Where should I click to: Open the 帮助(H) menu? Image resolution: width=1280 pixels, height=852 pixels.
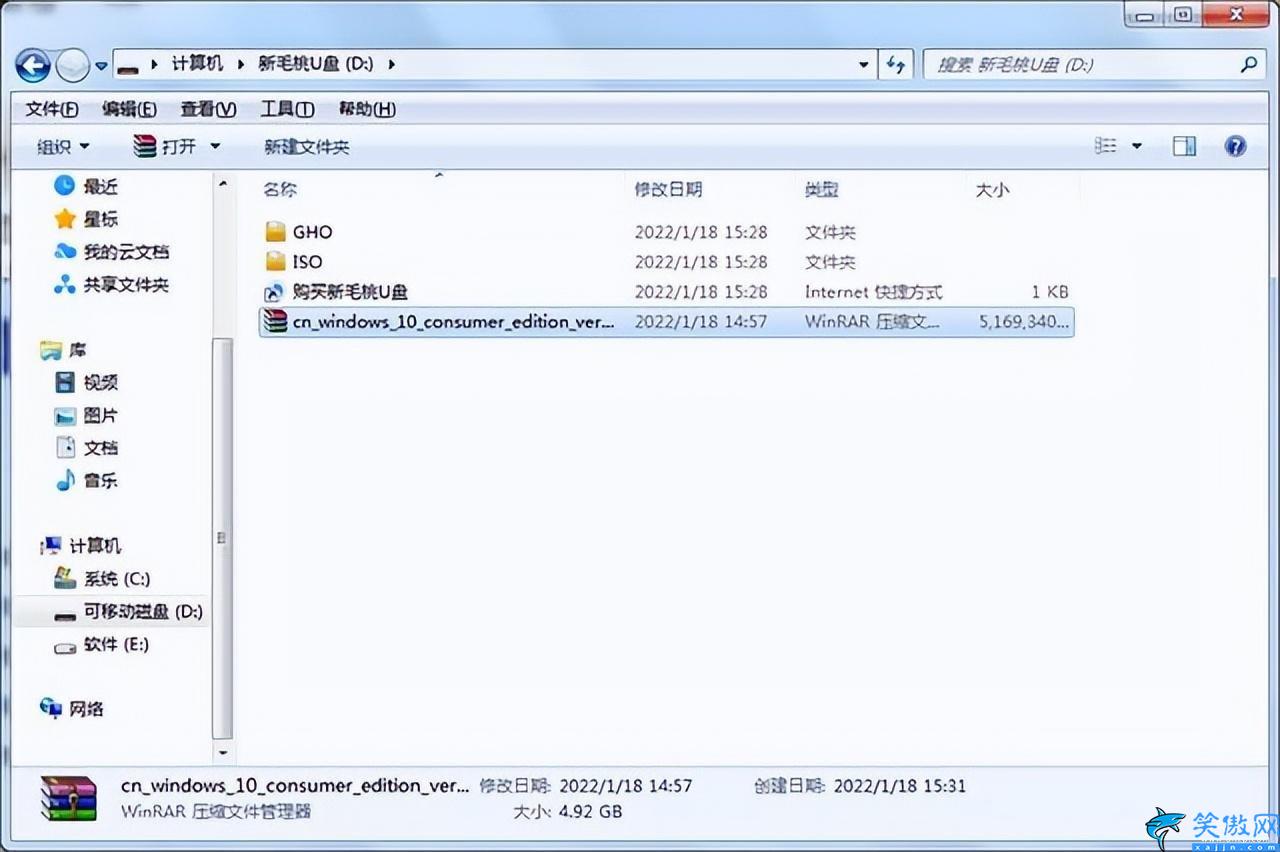click(x=367, y=109)
